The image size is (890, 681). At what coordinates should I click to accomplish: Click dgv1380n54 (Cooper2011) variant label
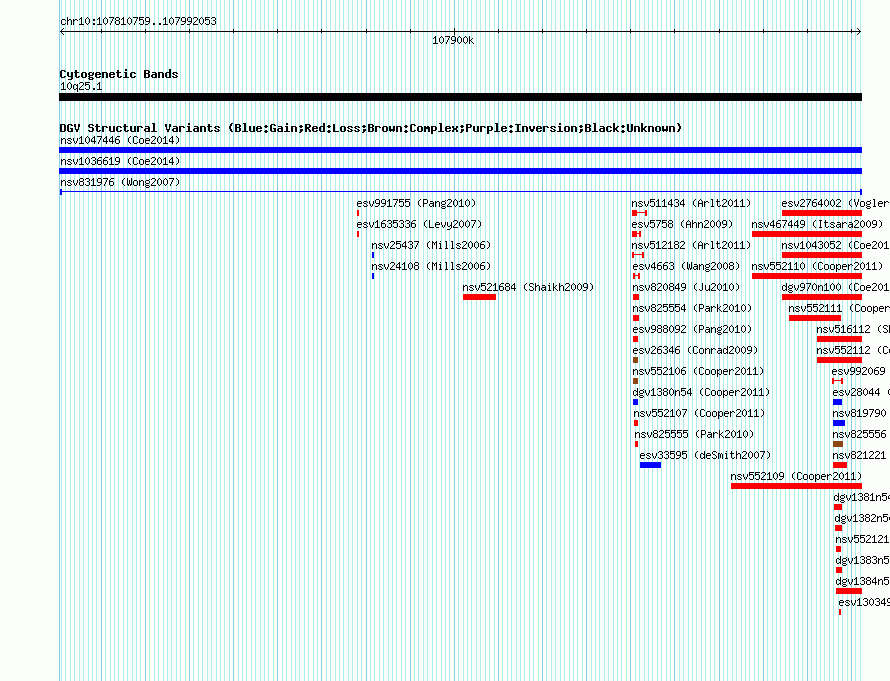click(701, 392)
